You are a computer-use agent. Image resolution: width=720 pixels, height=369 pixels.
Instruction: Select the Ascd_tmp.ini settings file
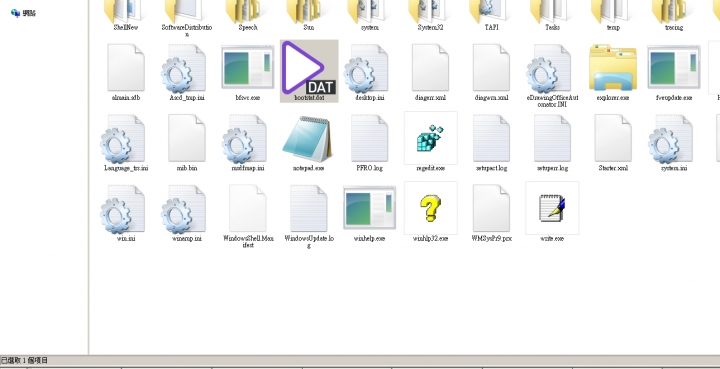coord(184,69)
